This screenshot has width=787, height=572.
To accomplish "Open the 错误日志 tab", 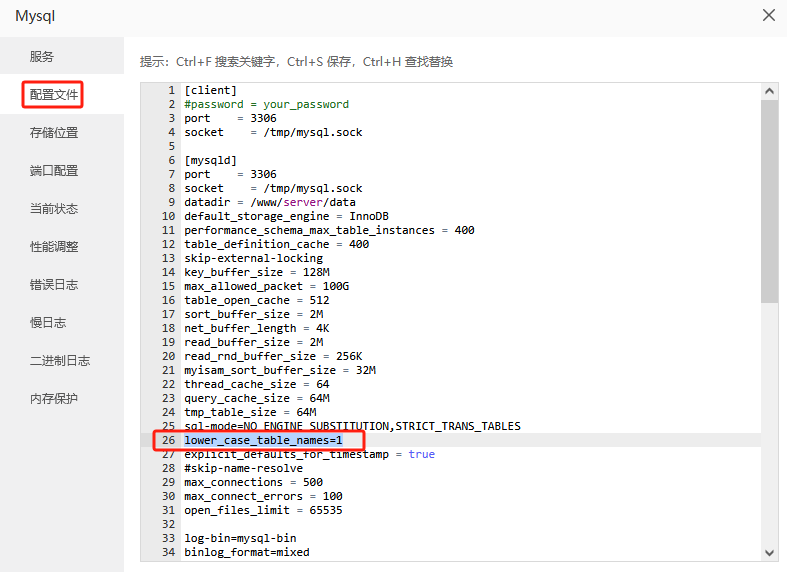I will pos(54,284).
